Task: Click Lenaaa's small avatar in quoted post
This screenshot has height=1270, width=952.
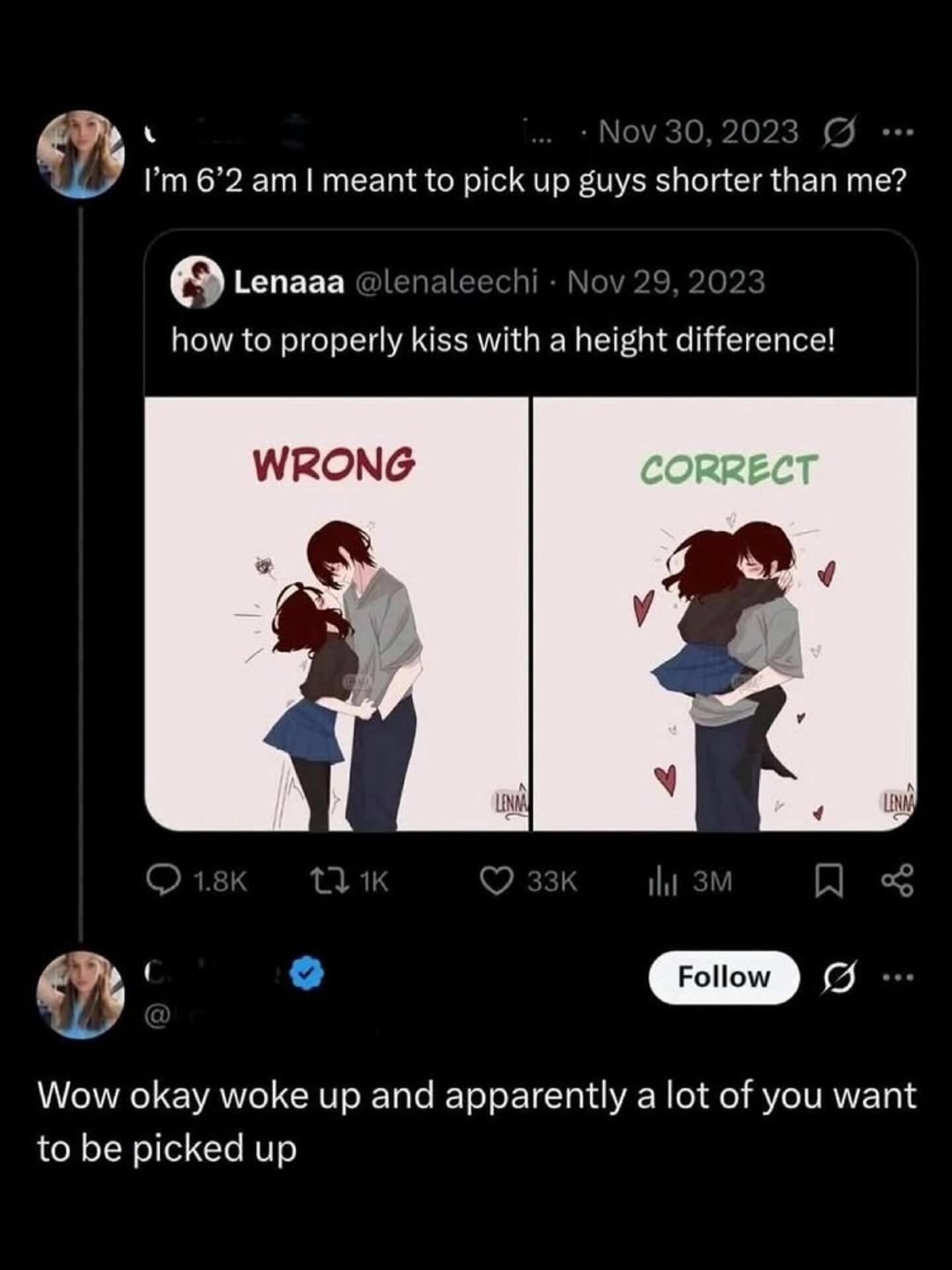Action: coord(196,282)
